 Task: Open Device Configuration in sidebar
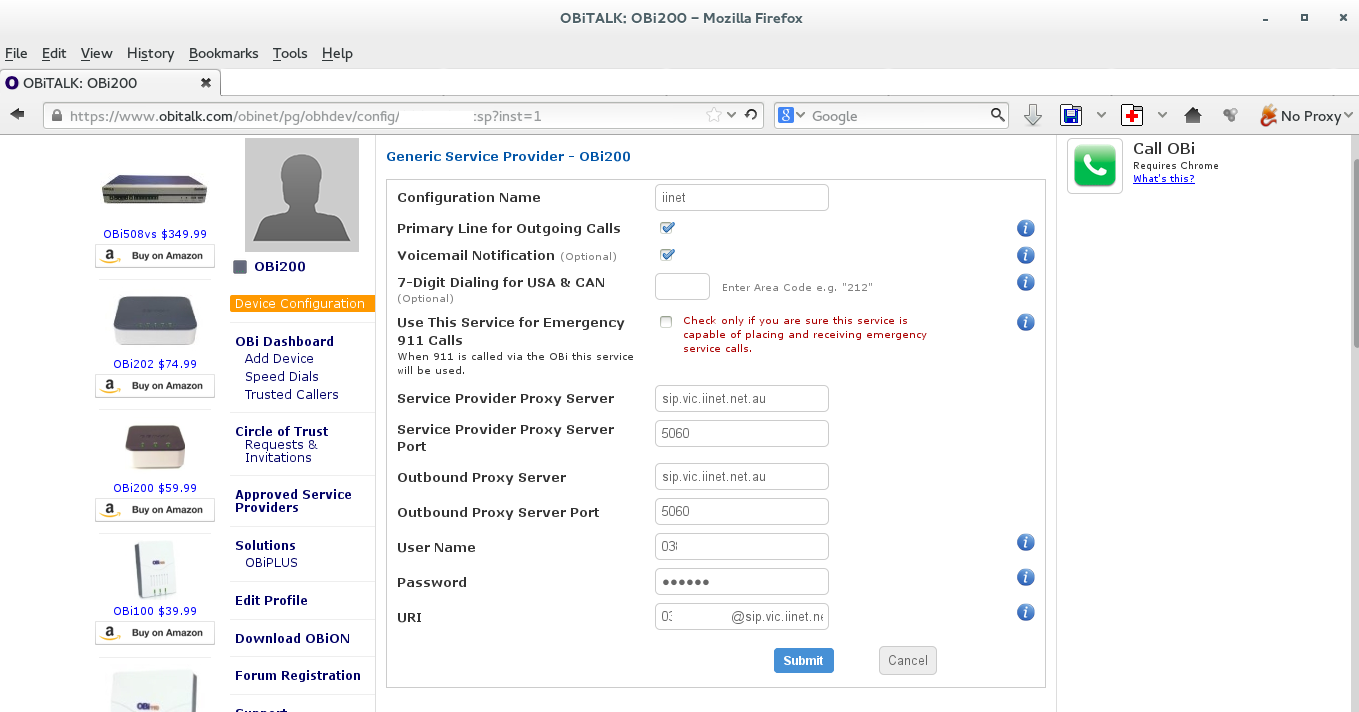coord(302,304)
